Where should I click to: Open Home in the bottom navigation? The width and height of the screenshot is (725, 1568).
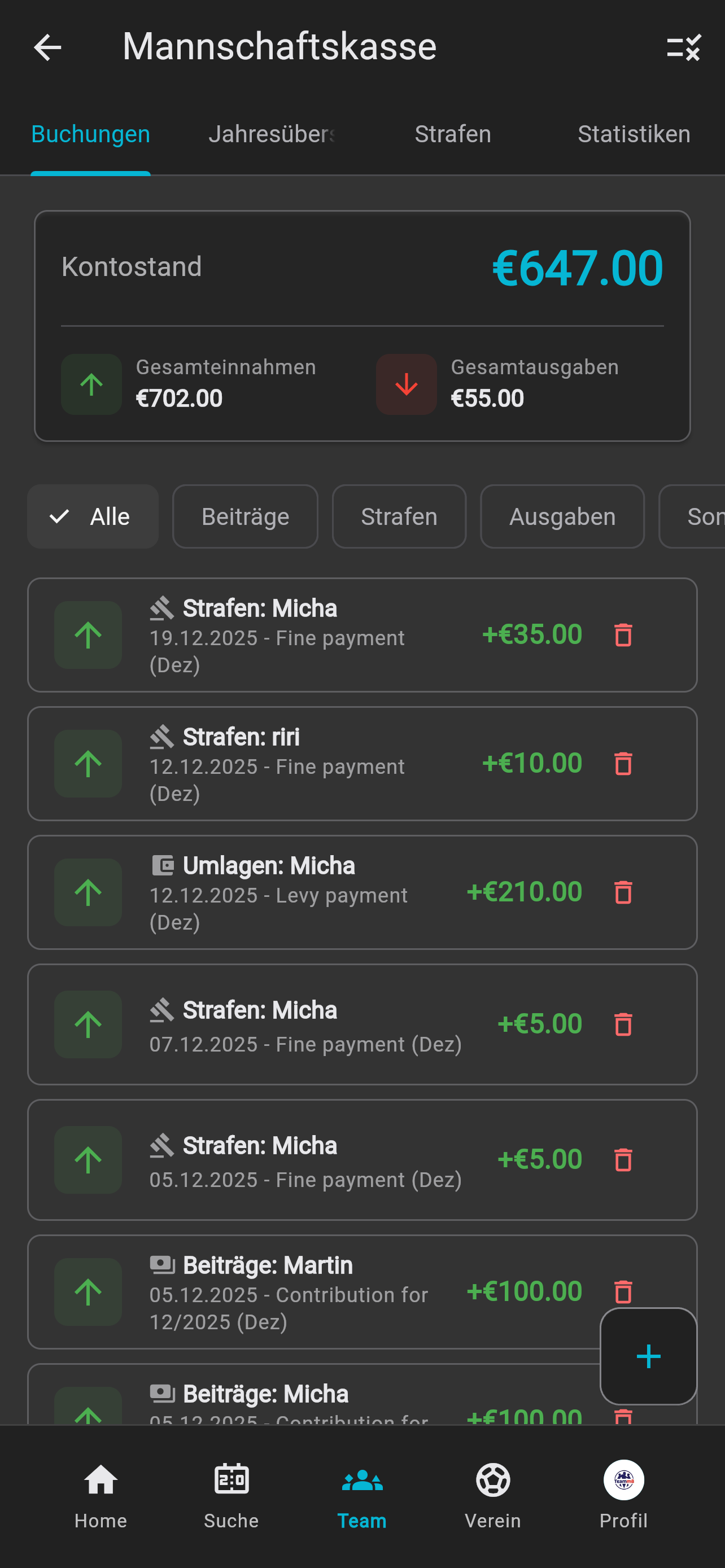pyautogui.click(x=101, y=1495)
